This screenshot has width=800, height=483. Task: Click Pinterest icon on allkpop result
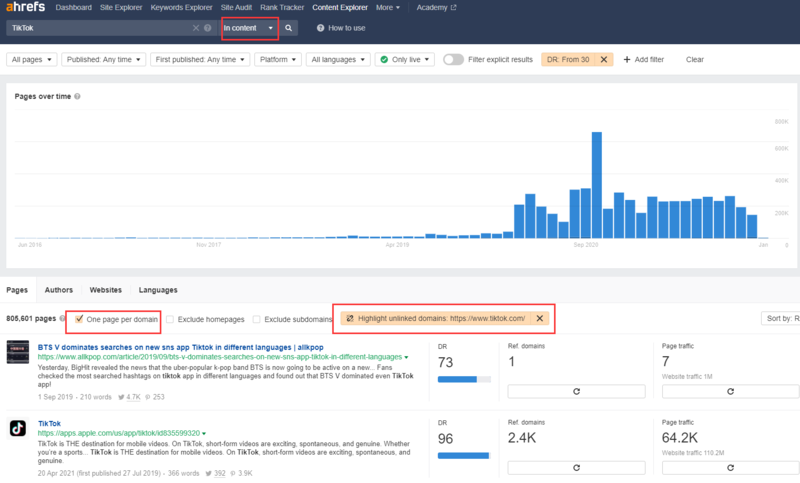point(148,397)
